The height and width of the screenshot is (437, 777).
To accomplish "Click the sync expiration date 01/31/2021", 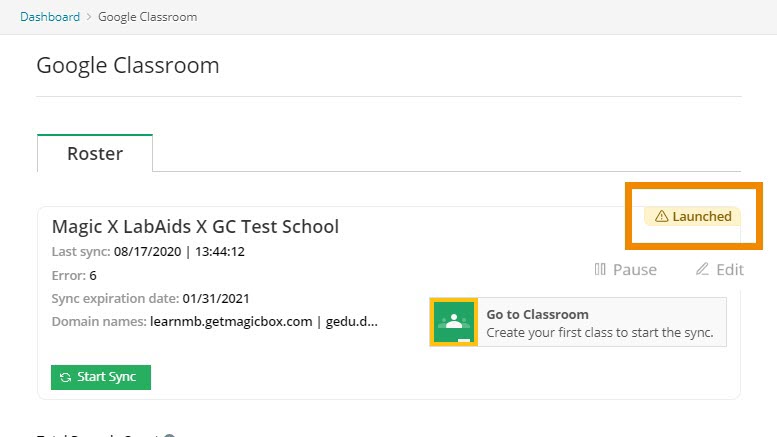I will pyautogui.click(x=215, y=298).
